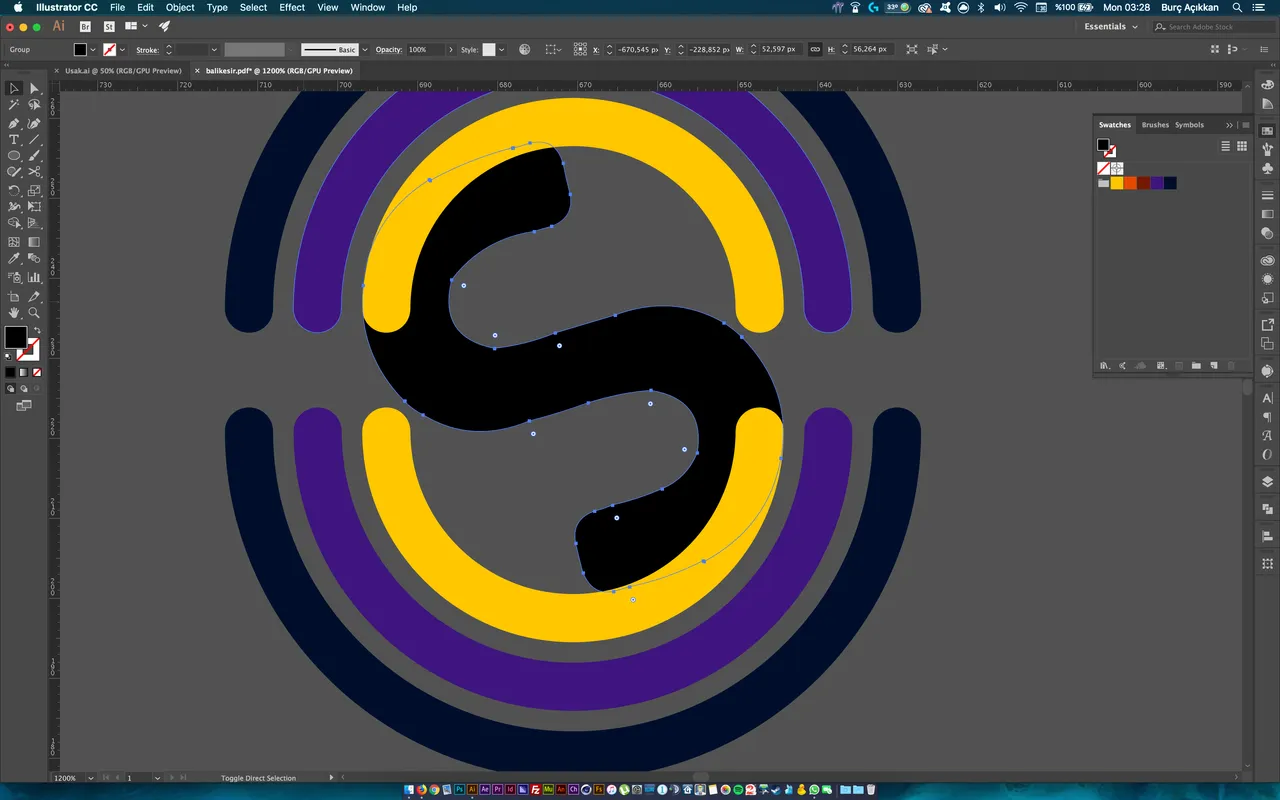Open the Object menu

click(x=180, y=7)
